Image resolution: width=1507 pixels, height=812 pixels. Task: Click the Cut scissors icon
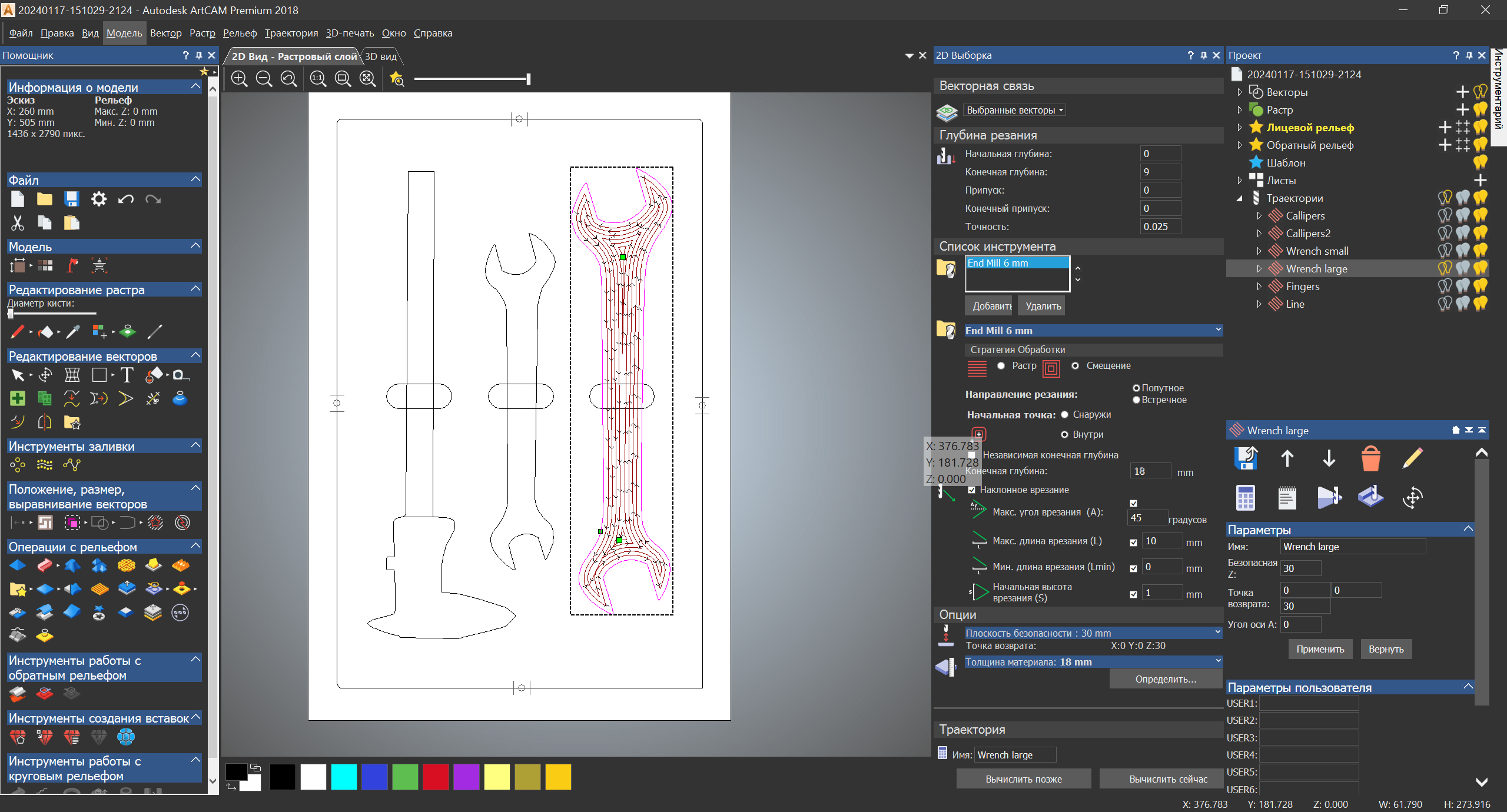click(18, 223)
